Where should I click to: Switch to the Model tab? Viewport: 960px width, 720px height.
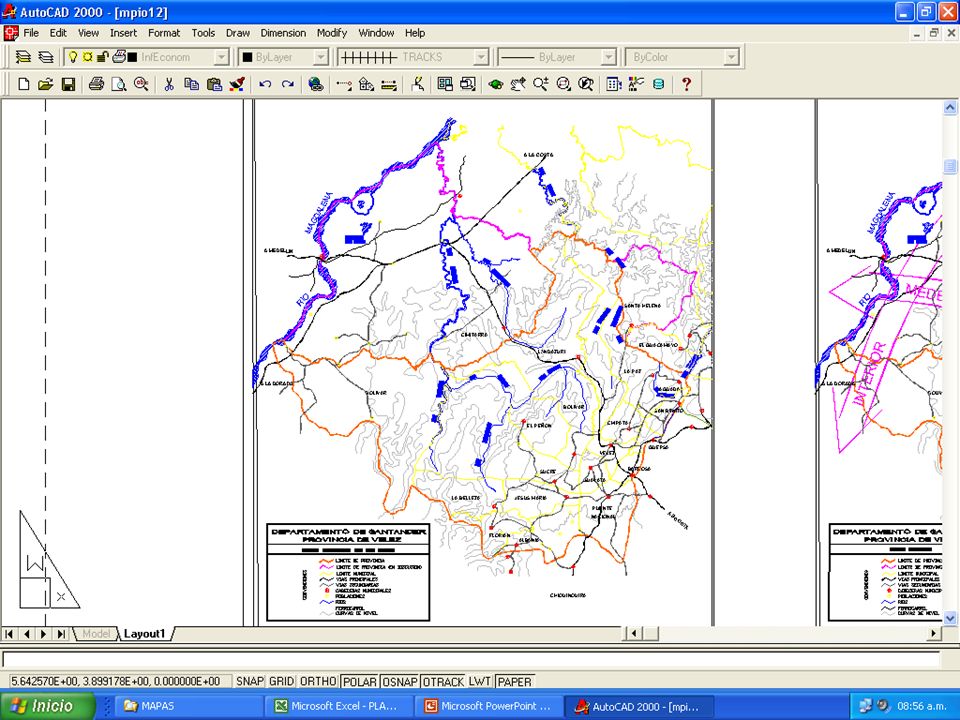coord(96,634)
